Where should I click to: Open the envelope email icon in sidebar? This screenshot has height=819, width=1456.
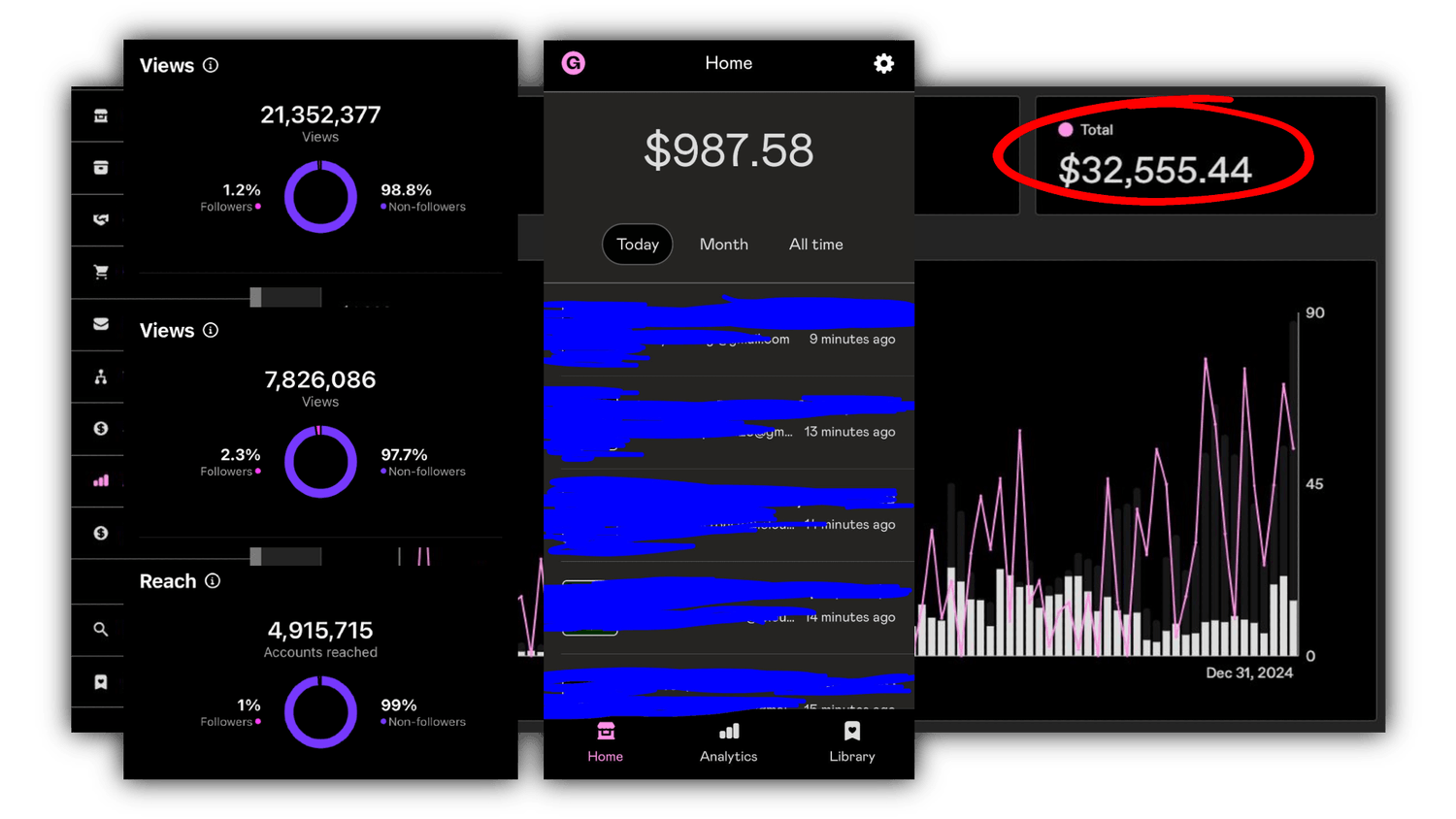(x=101, y=324)
